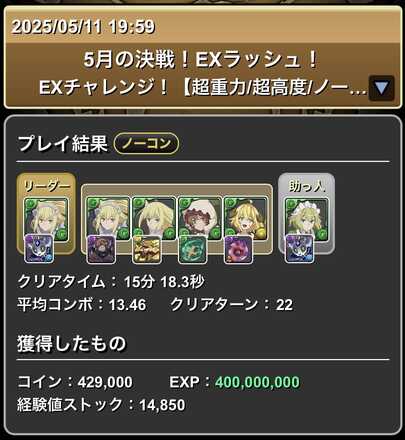Select the green swirl assist icon
This screenshot has height=440, width=405.
[192, 249]
